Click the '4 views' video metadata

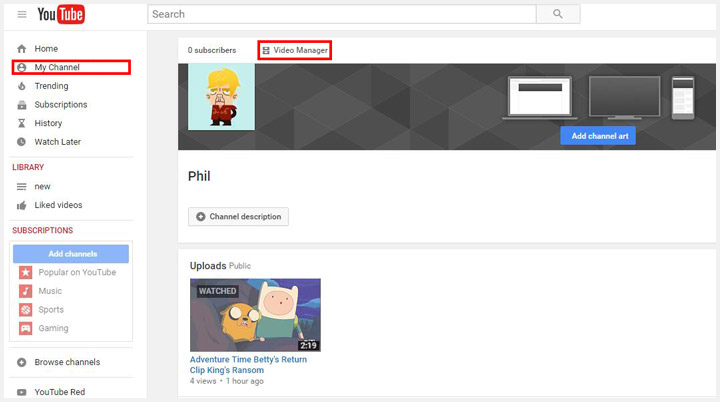click(x=203, y=381)
